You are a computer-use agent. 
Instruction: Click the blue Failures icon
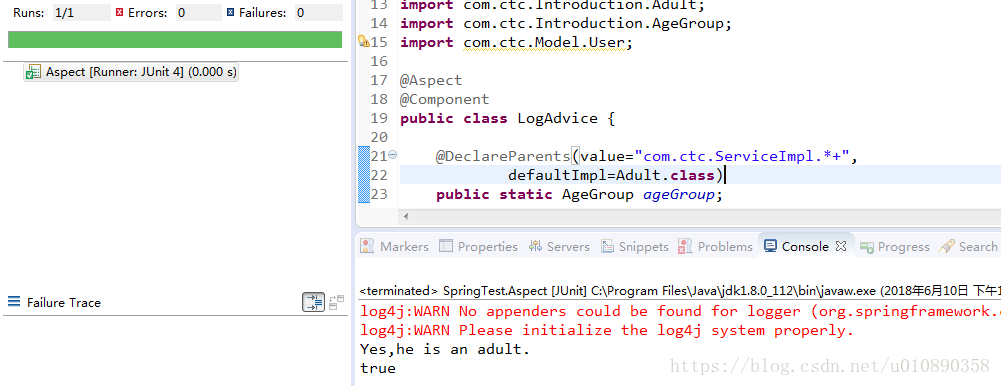tap(230, 12)
